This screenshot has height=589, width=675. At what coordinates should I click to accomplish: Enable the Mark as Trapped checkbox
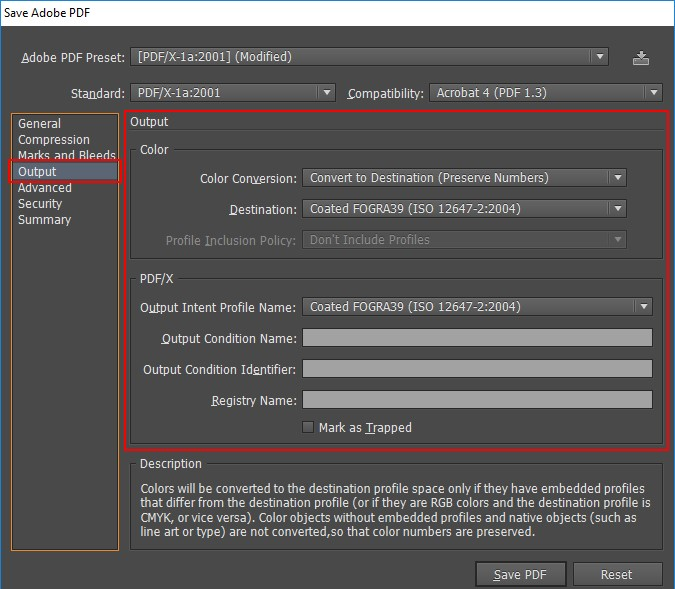tap(308, 427)
